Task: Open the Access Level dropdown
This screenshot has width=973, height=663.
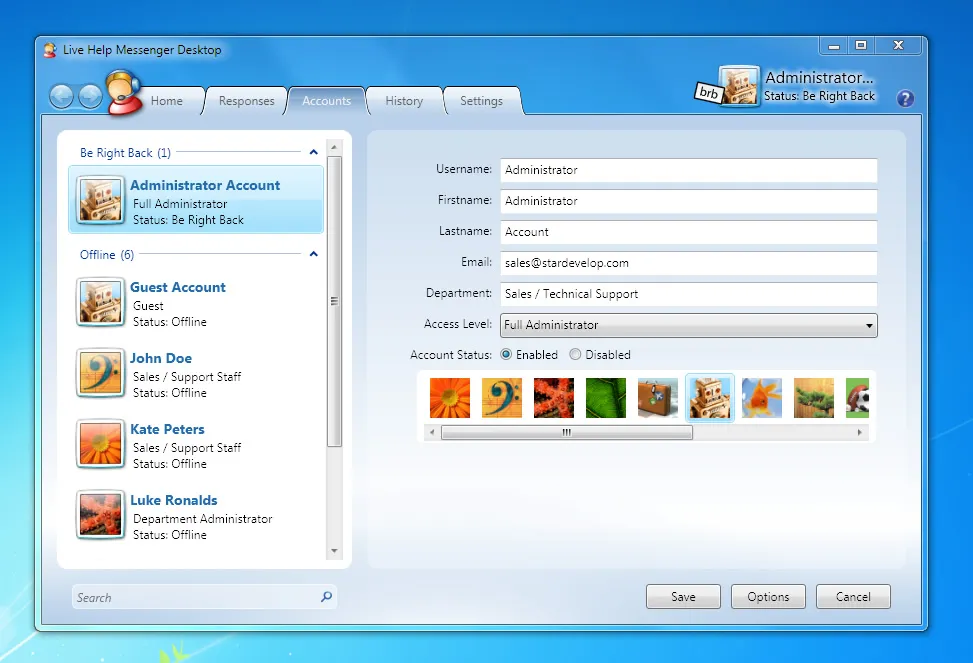Action: [689, 325]
